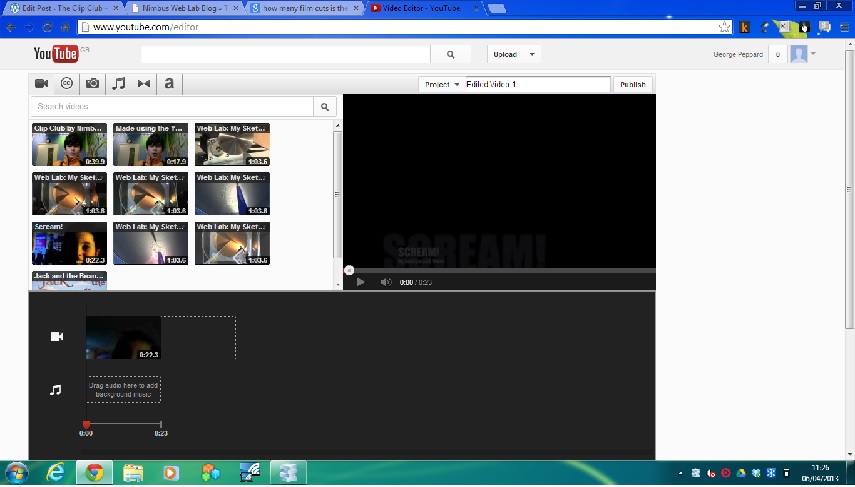Screen dimensions: 855x487
Task: Open the Upload dropdown arrow
Action: pos(532,54)
